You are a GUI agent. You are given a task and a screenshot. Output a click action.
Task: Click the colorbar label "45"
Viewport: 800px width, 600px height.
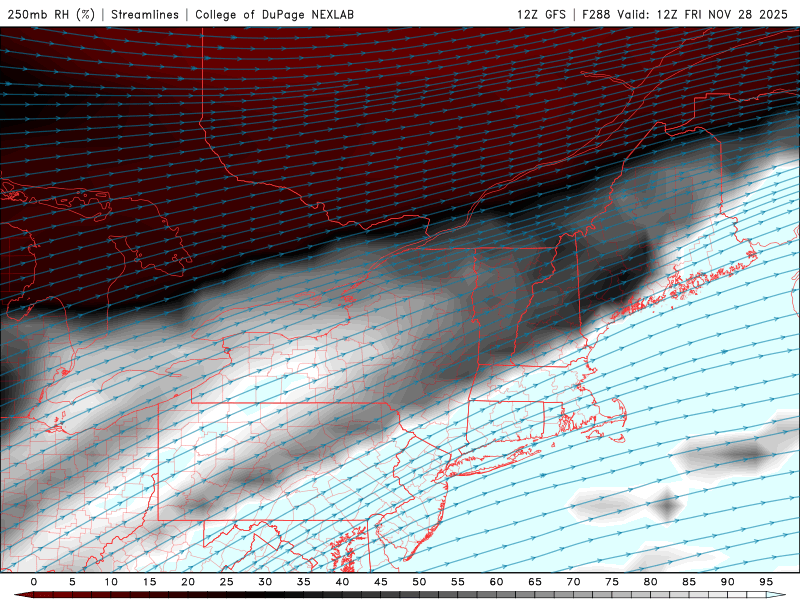[x=381, y=582]
